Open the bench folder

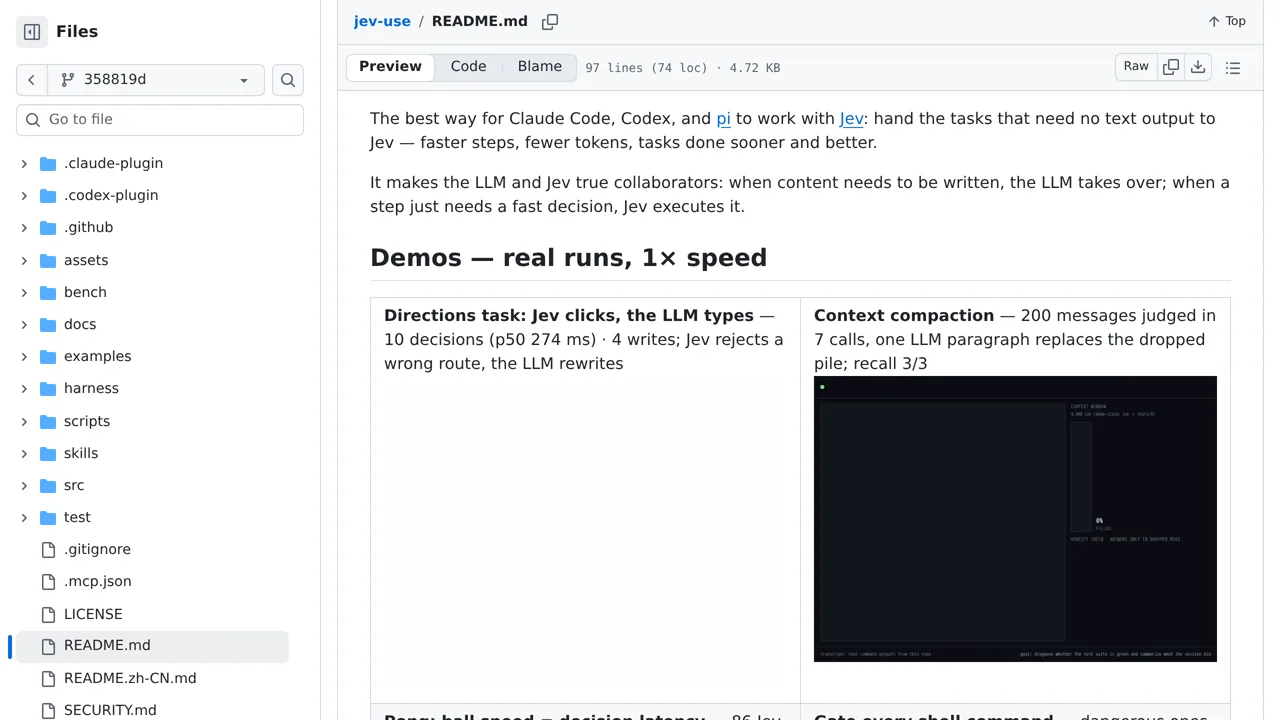pyautogui.click(x=85, y=292)
